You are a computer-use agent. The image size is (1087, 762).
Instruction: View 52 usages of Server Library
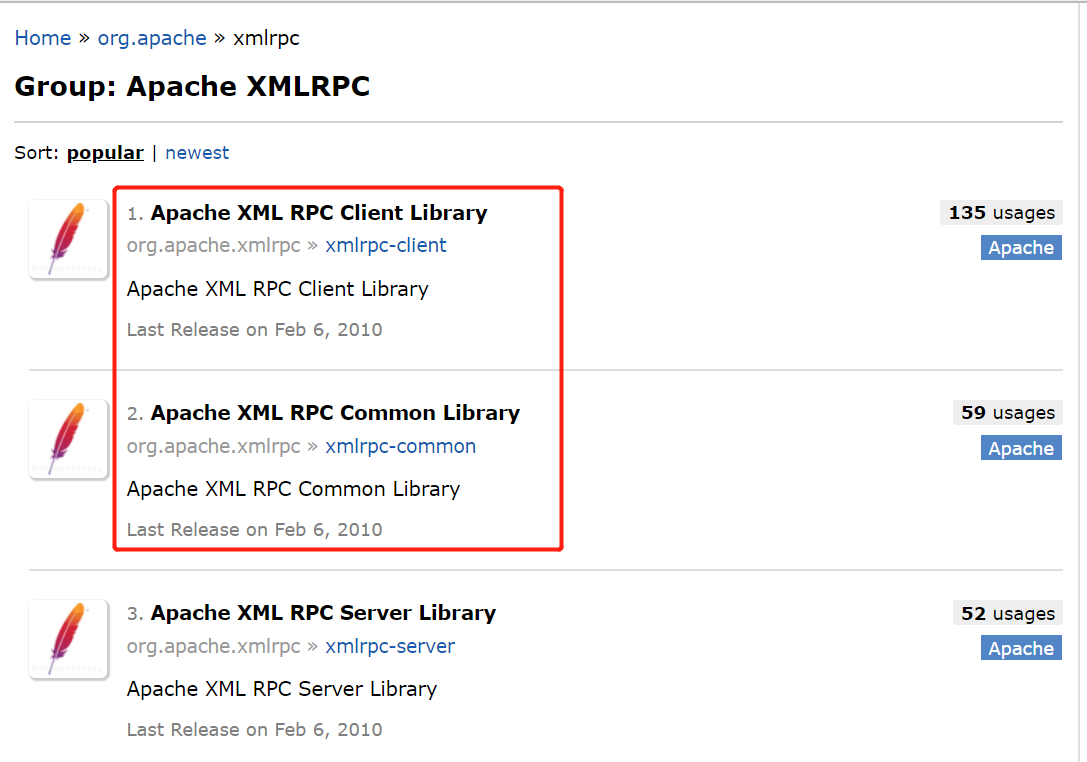[1008, 614]
